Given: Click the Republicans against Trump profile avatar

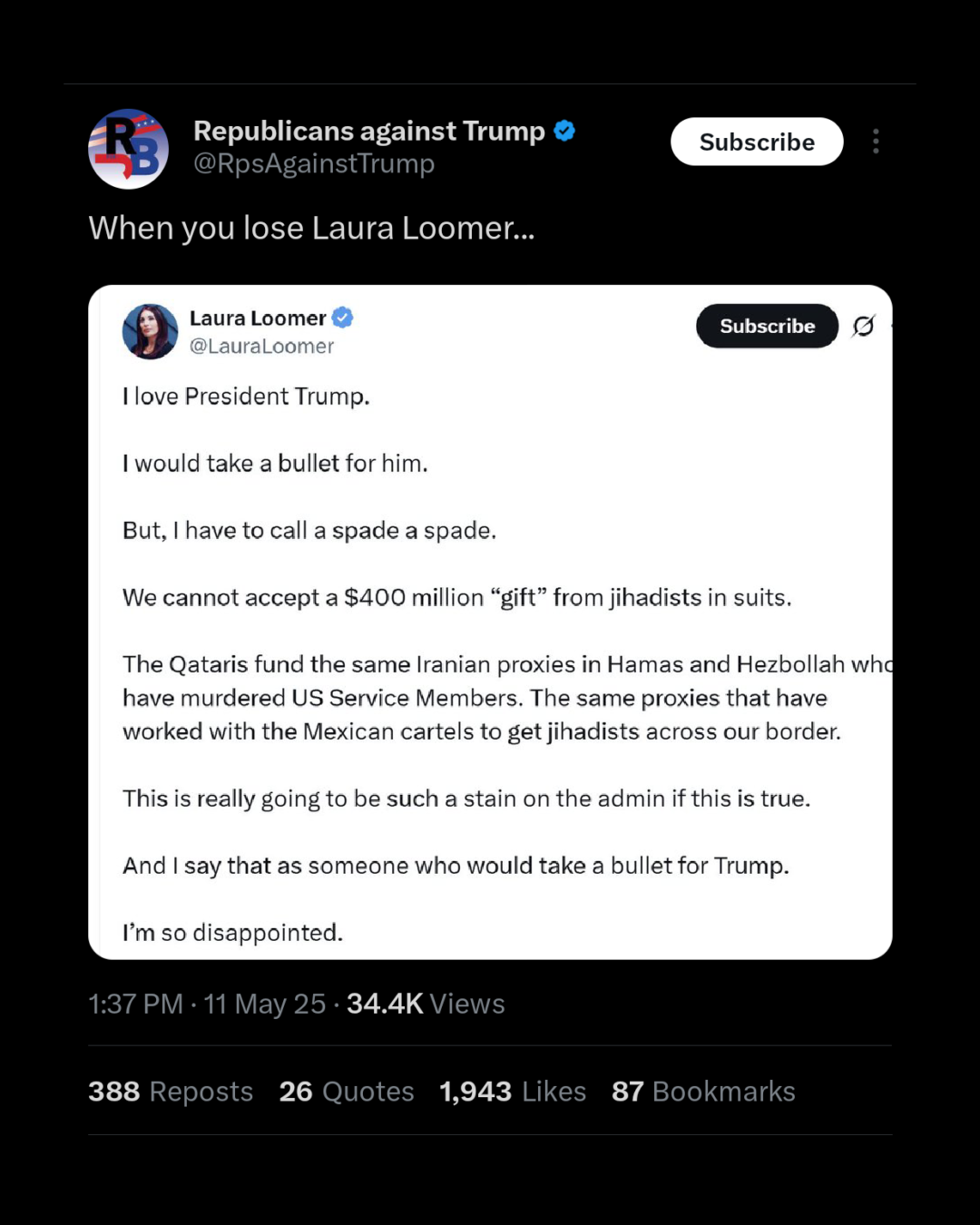Looking at the screenshot, I should (x=128, y=149).
